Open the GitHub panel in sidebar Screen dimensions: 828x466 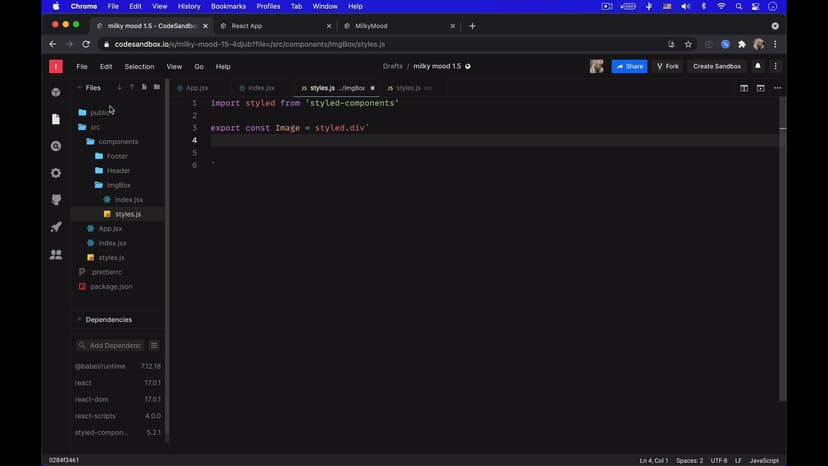tap(56, 200)
